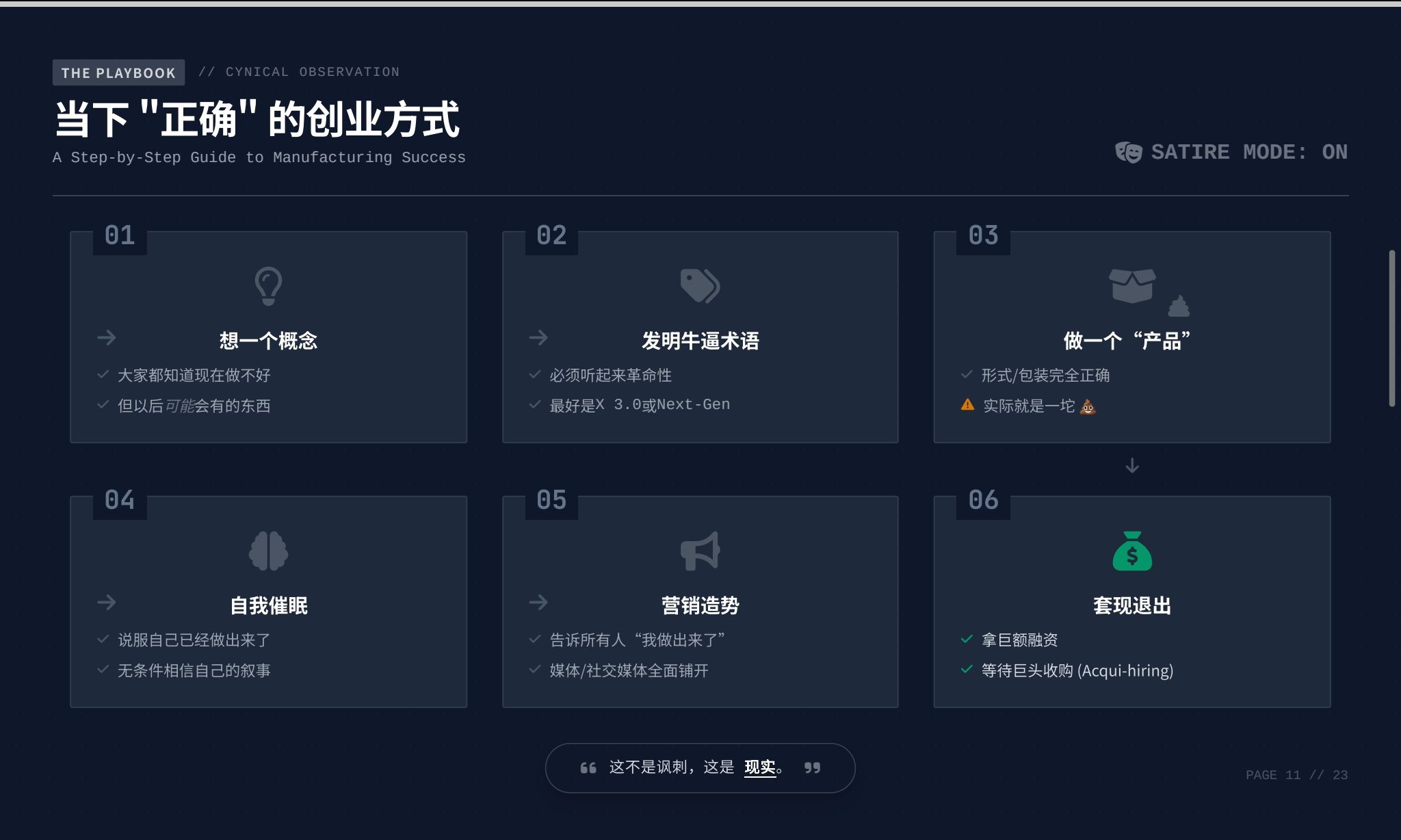Click the theater masks satire icon
The height and width of the screenshot is (840, 1401).
tap(1128, 152)
